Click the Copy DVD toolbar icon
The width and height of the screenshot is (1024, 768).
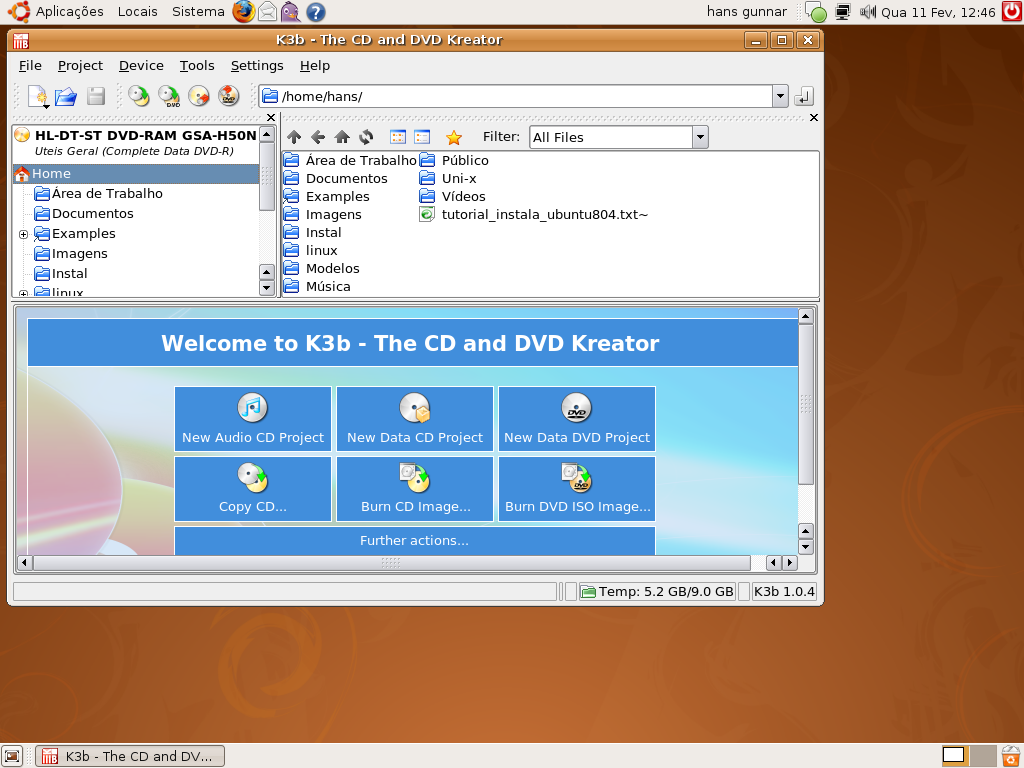click(x=168, y=97)
